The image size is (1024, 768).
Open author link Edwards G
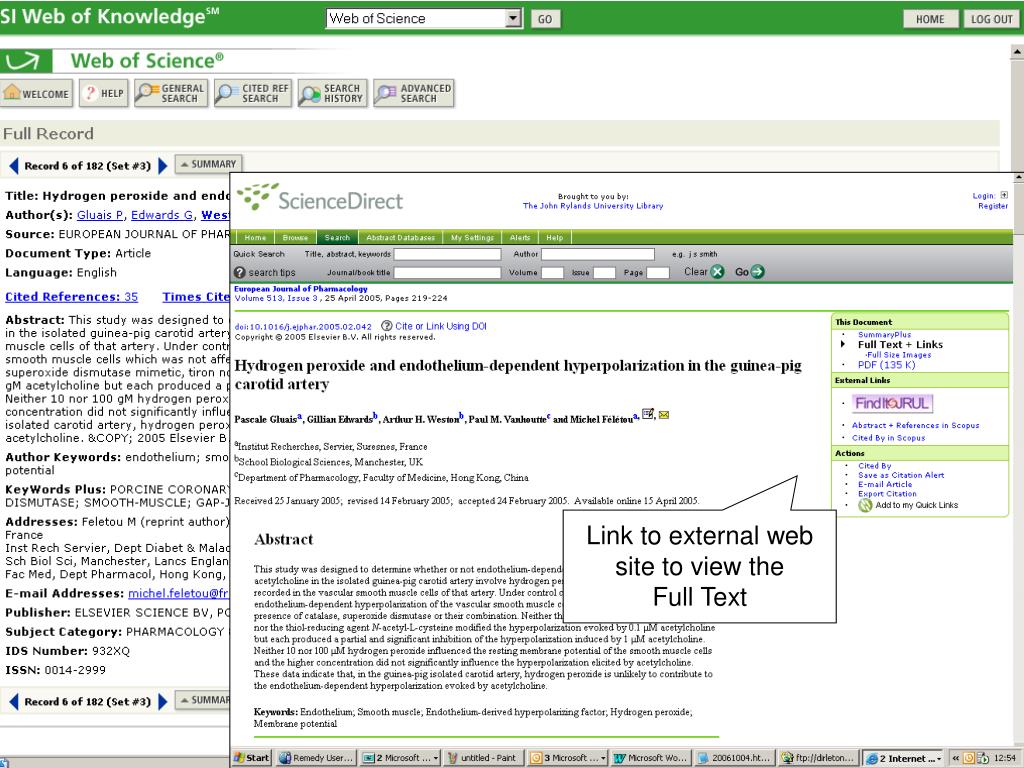tap(162, 215)
